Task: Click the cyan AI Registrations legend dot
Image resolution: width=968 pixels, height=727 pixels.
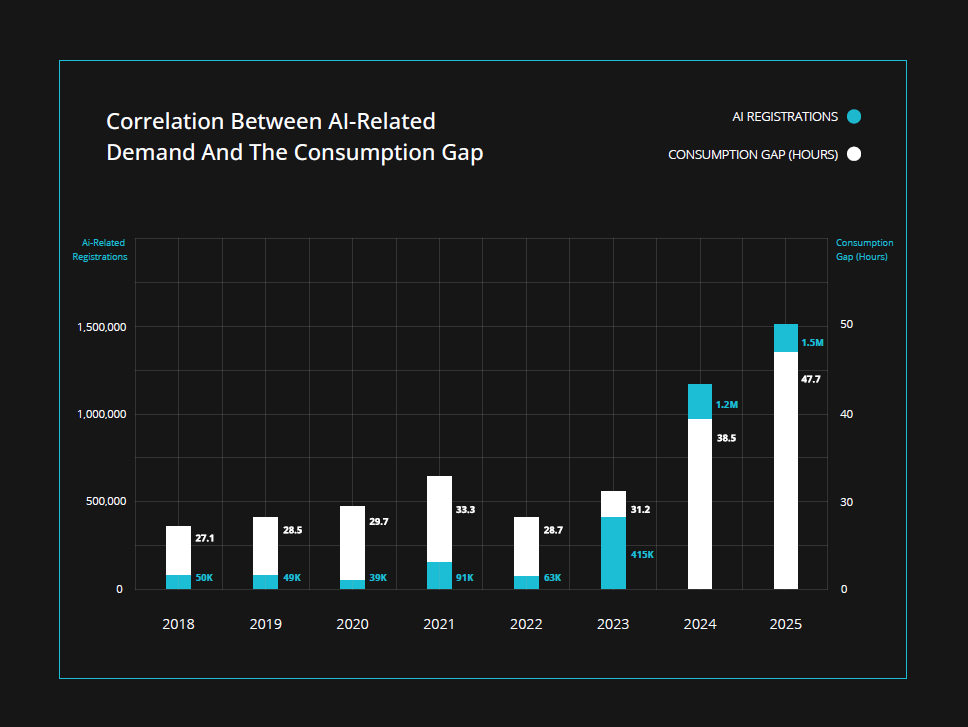Action: coord(853,117)
